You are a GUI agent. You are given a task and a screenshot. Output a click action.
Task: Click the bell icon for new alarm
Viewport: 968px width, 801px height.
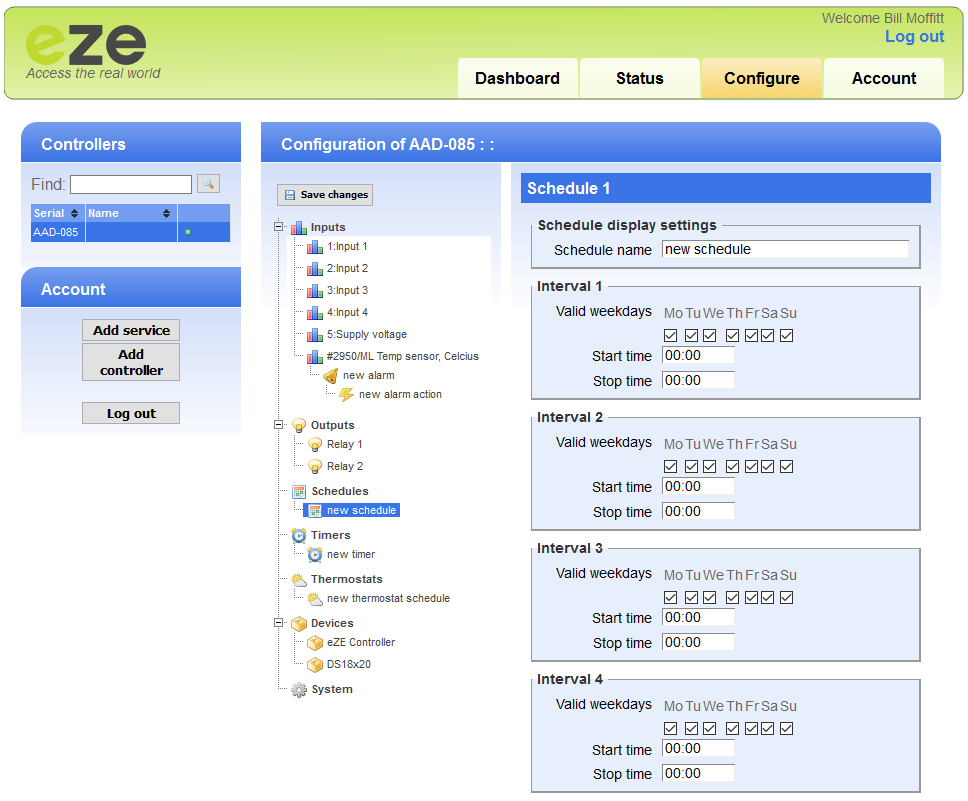point(331,376)
